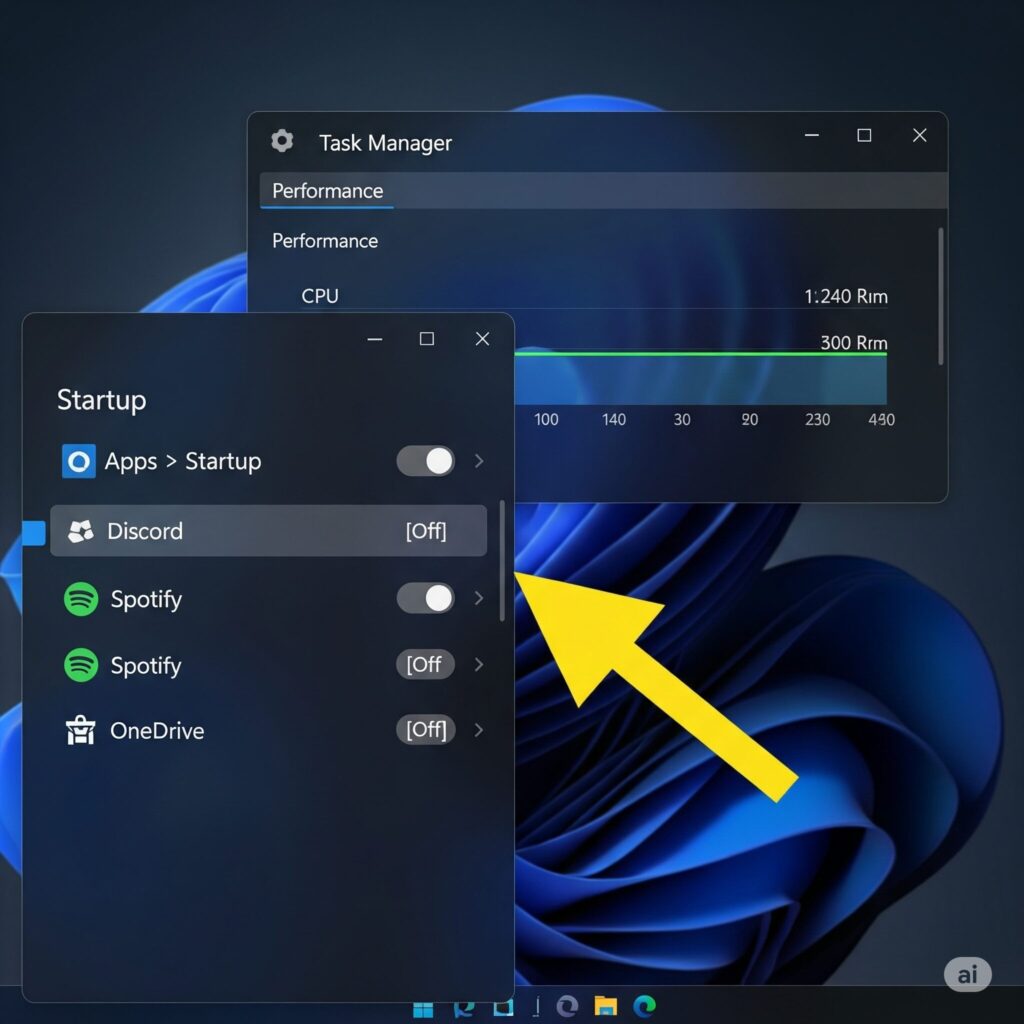Open the Windows Start menu from taskbar

pyautogui.click(x=425, y=1006)
